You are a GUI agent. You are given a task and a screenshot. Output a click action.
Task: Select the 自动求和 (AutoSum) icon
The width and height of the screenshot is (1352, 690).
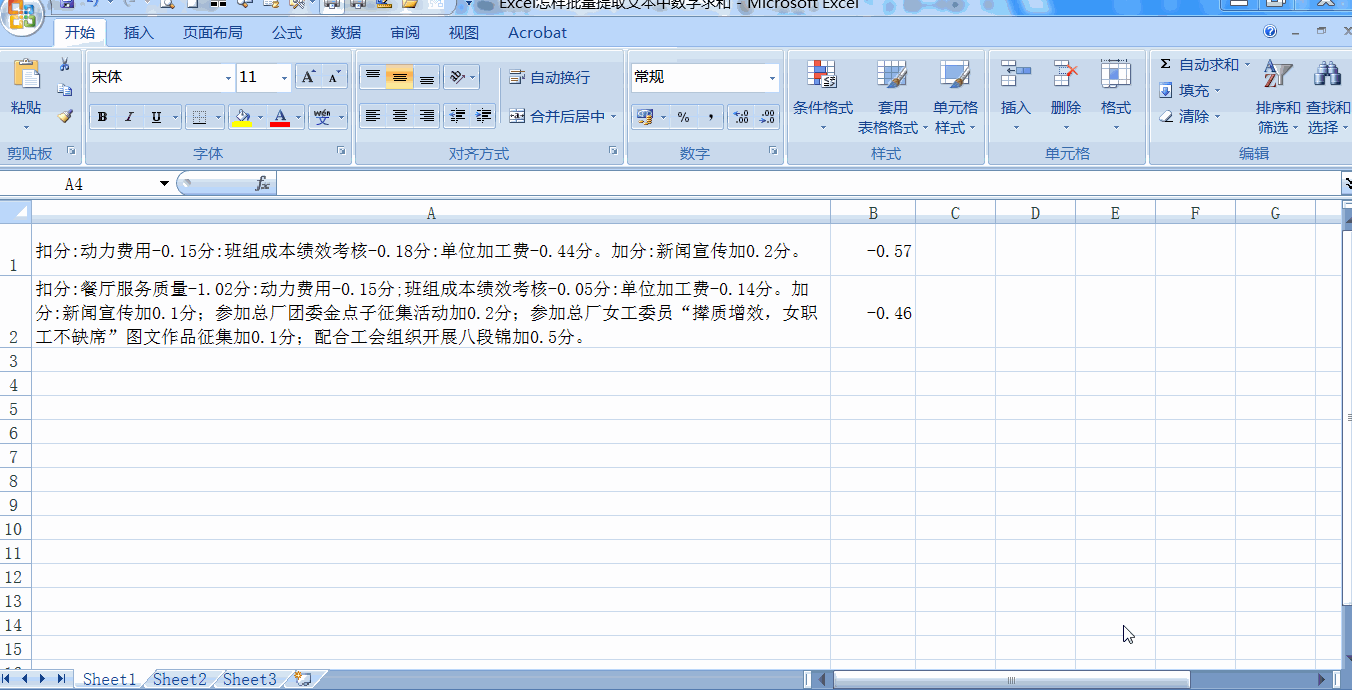tap(1166, 63)
